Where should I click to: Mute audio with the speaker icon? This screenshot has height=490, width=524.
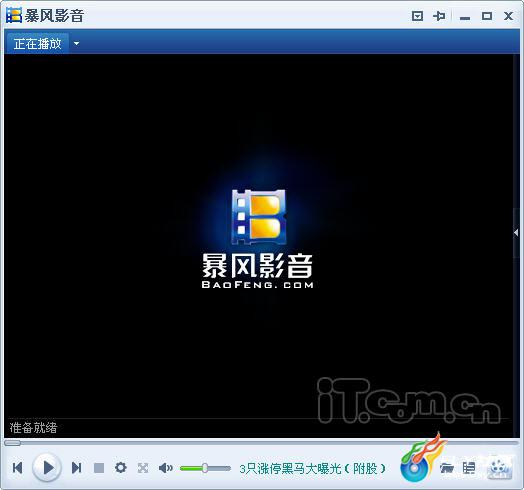[166, 468]
